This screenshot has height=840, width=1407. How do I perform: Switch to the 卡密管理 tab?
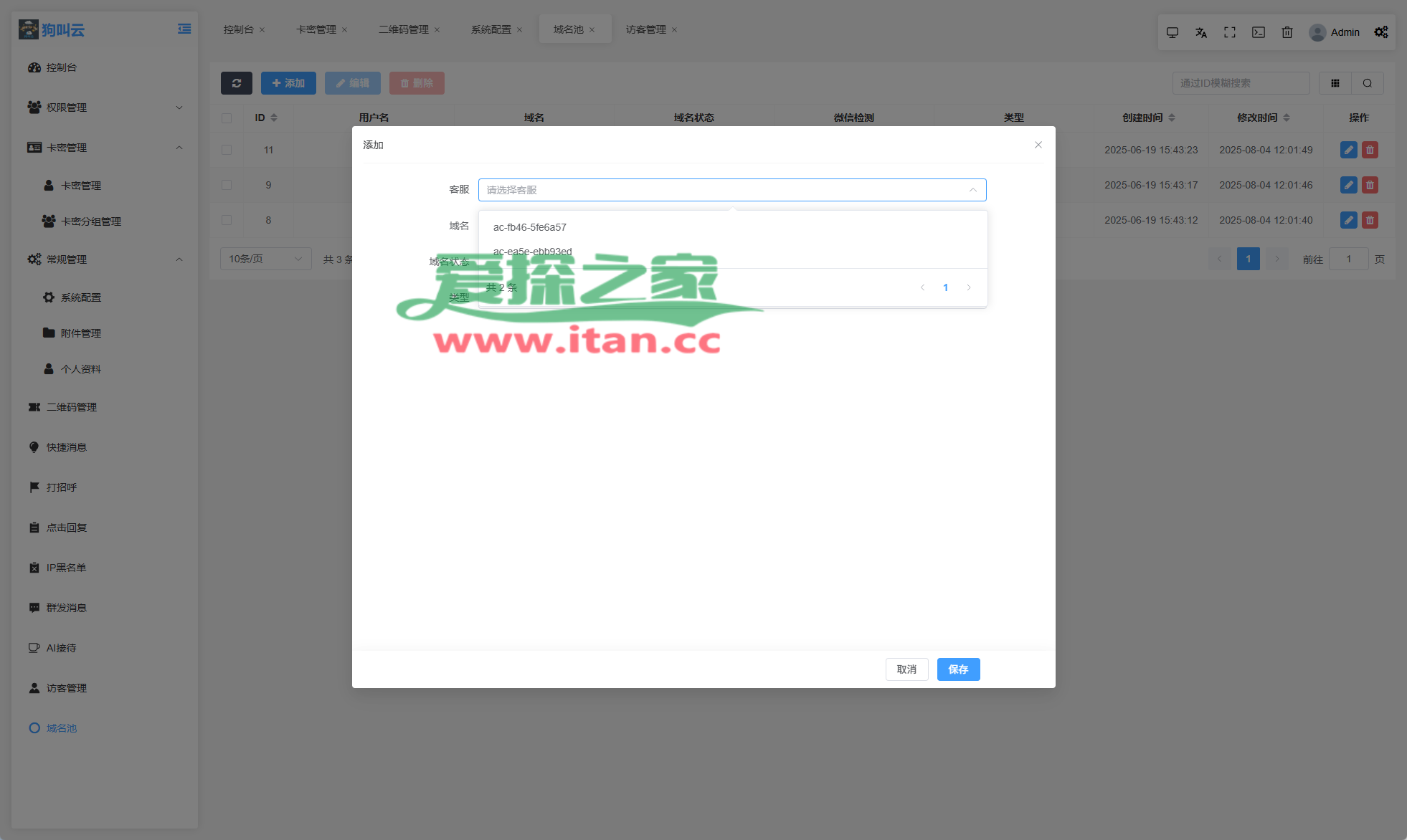pos(316,29)
